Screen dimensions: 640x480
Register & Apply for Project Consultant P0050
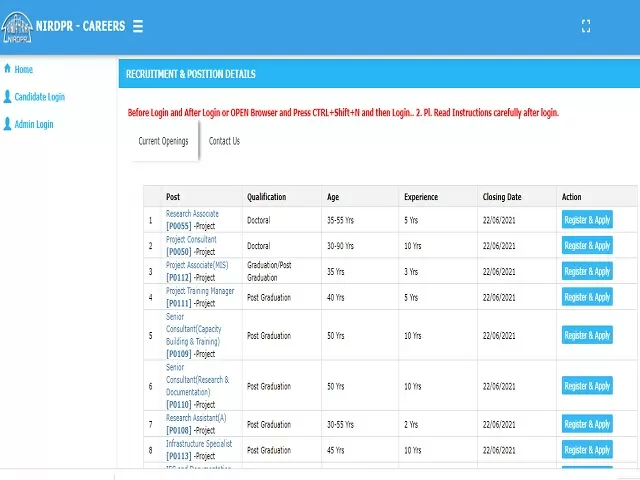coord(587,246)
